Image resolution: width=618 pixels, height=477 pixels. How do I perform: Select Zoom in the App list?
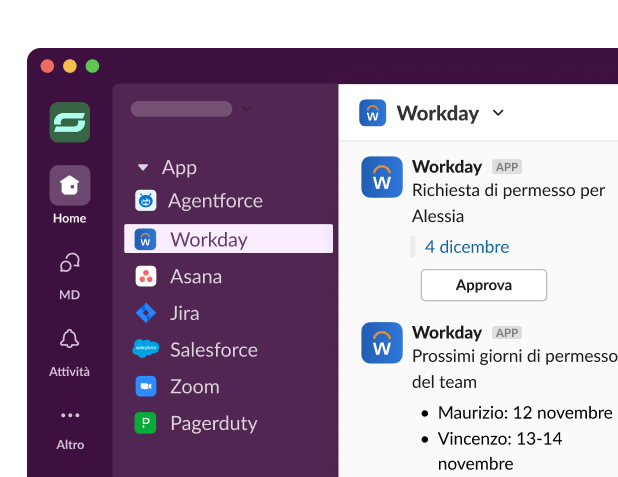228,386
